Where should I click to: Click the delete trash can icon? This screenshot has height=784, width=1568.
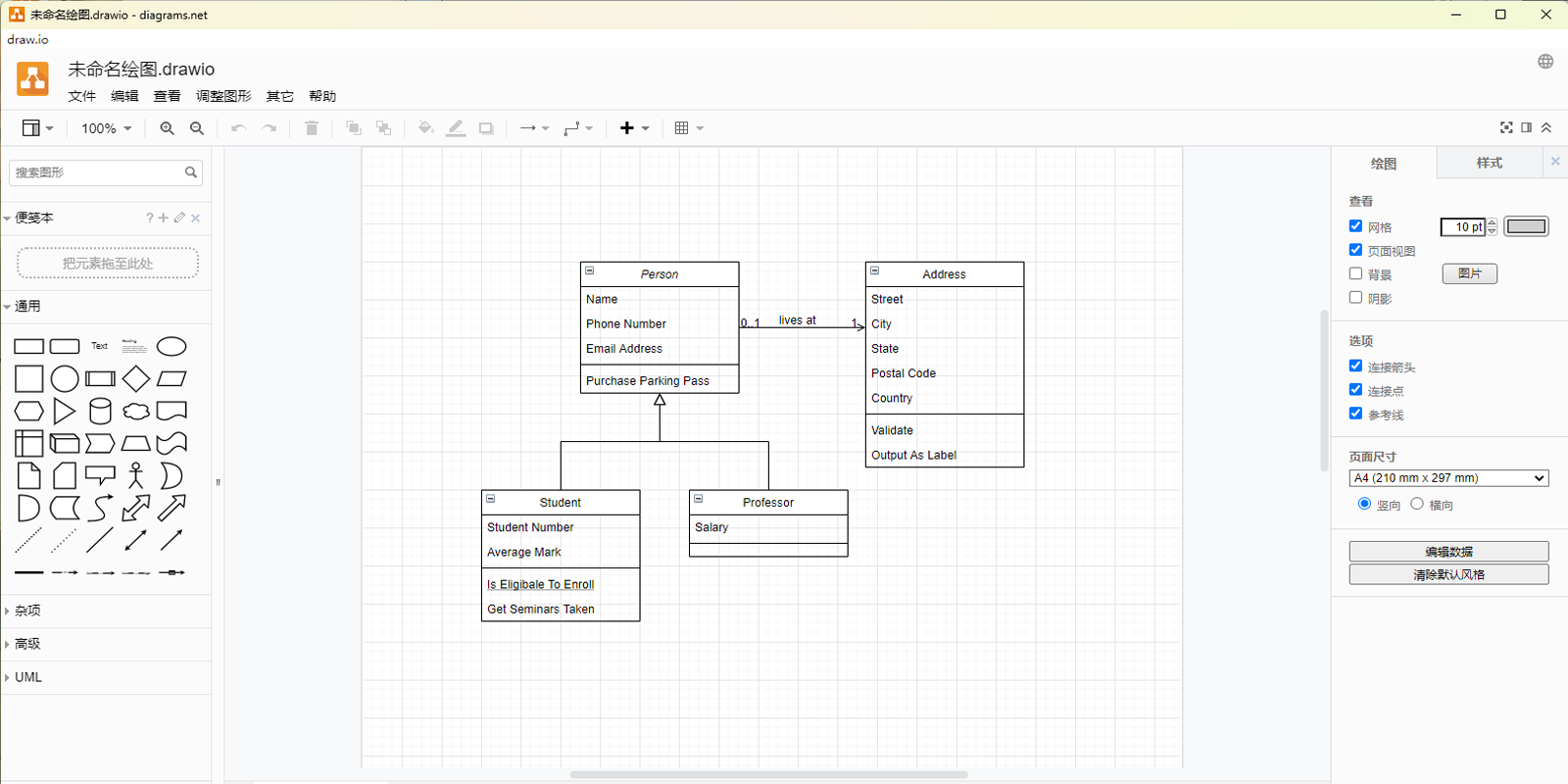312,128
